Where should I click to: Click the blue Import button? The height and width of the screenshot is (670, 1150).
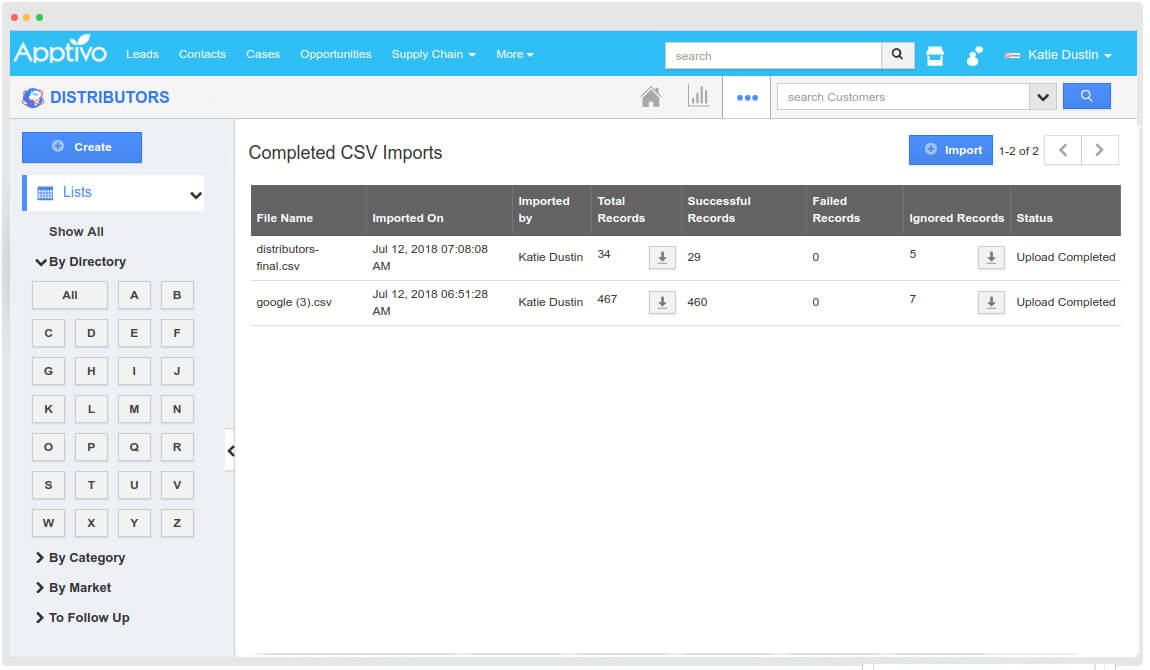tap(951, 150)
